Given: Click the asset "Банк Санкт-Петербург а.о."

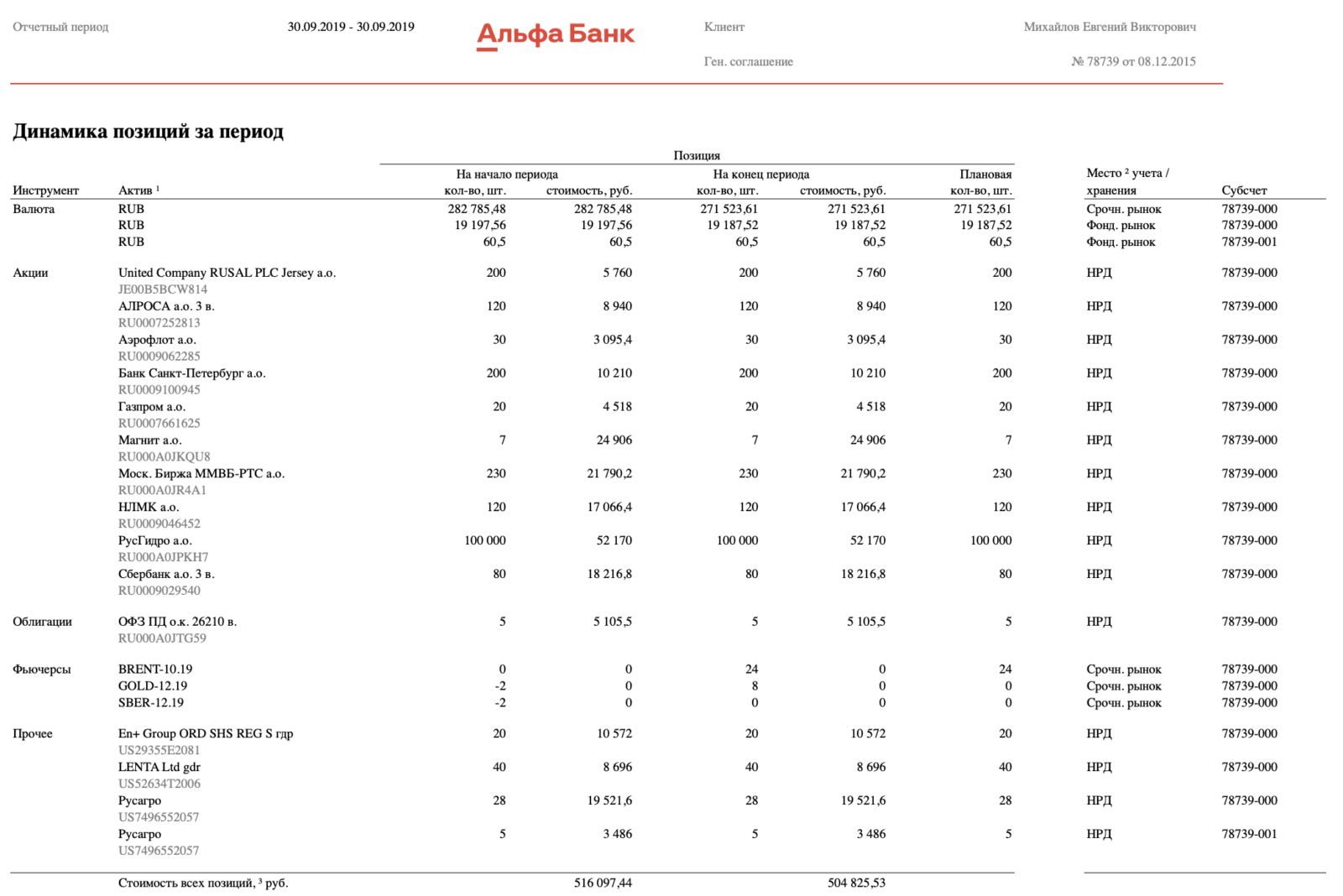Looking at the screenshot, I should [192, 373].
